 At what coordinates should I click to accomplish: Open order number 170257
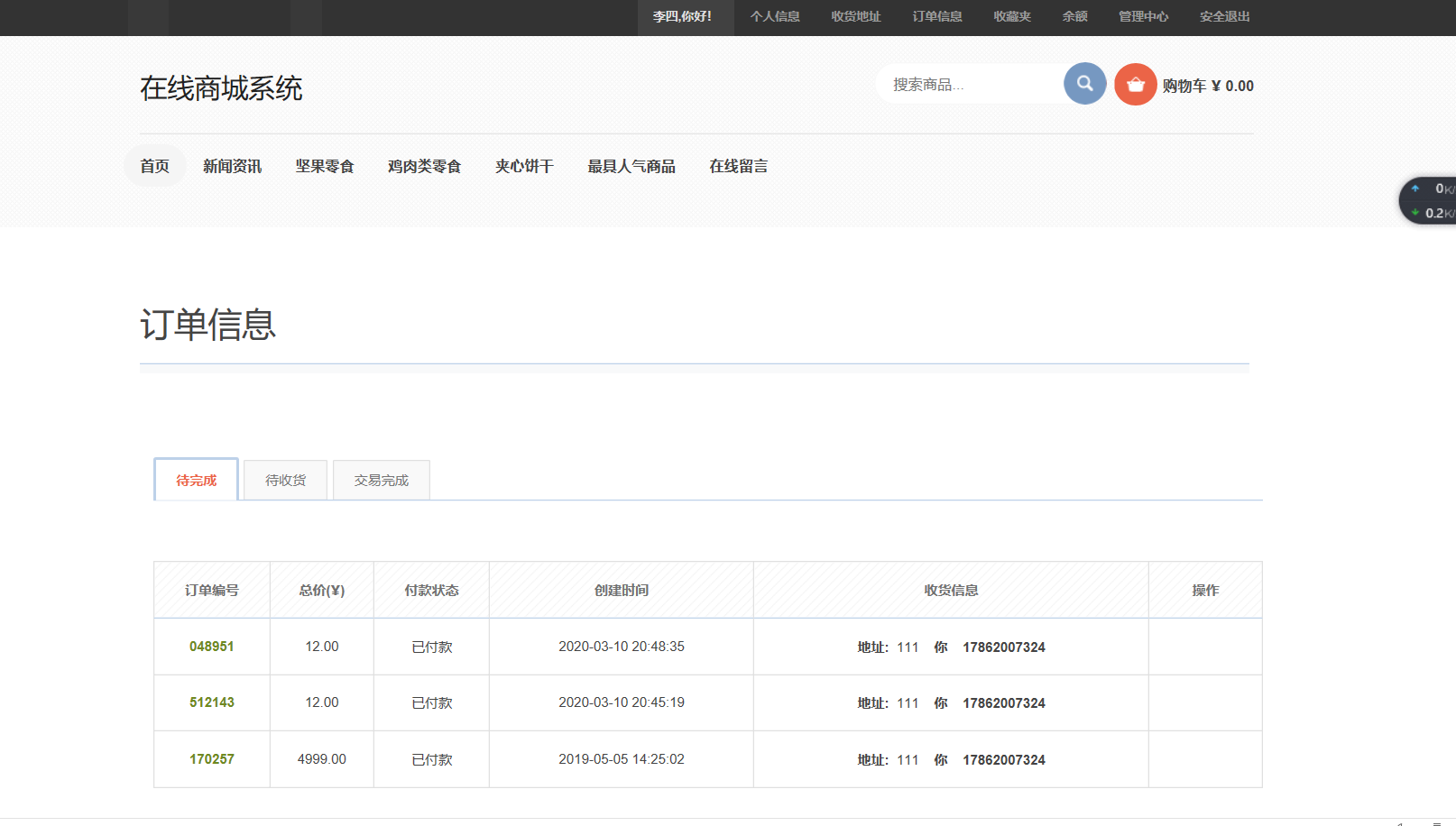click(x=211, y=759)
